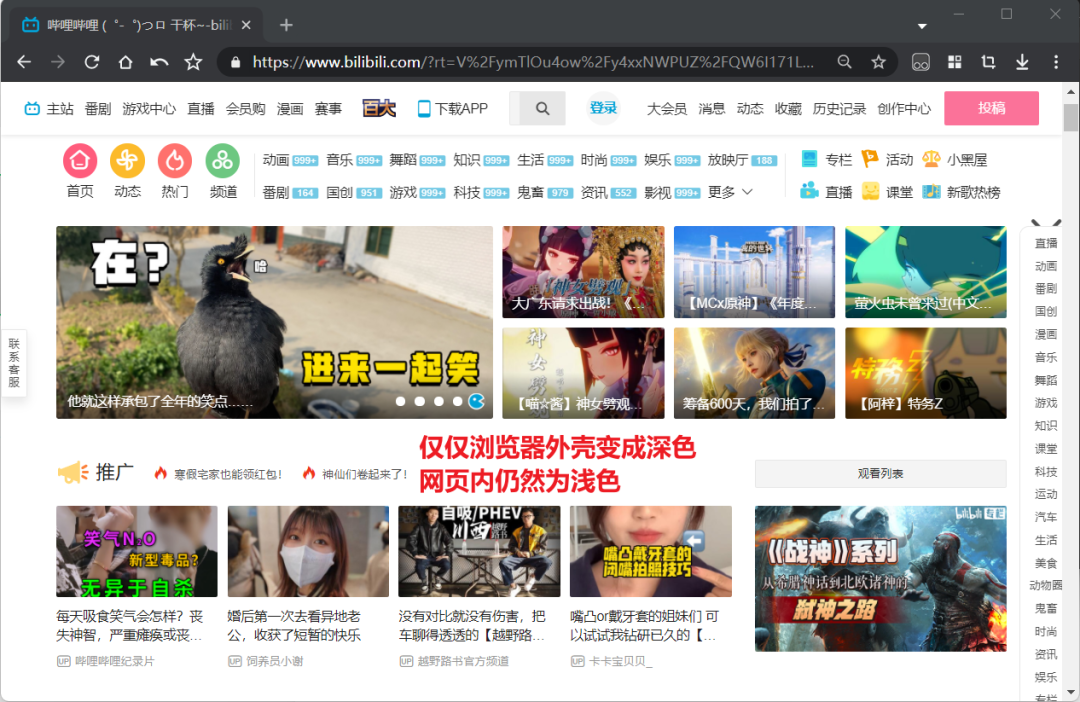Click the 神仙们卷起来了 promo link

click(x=355, y=474)
